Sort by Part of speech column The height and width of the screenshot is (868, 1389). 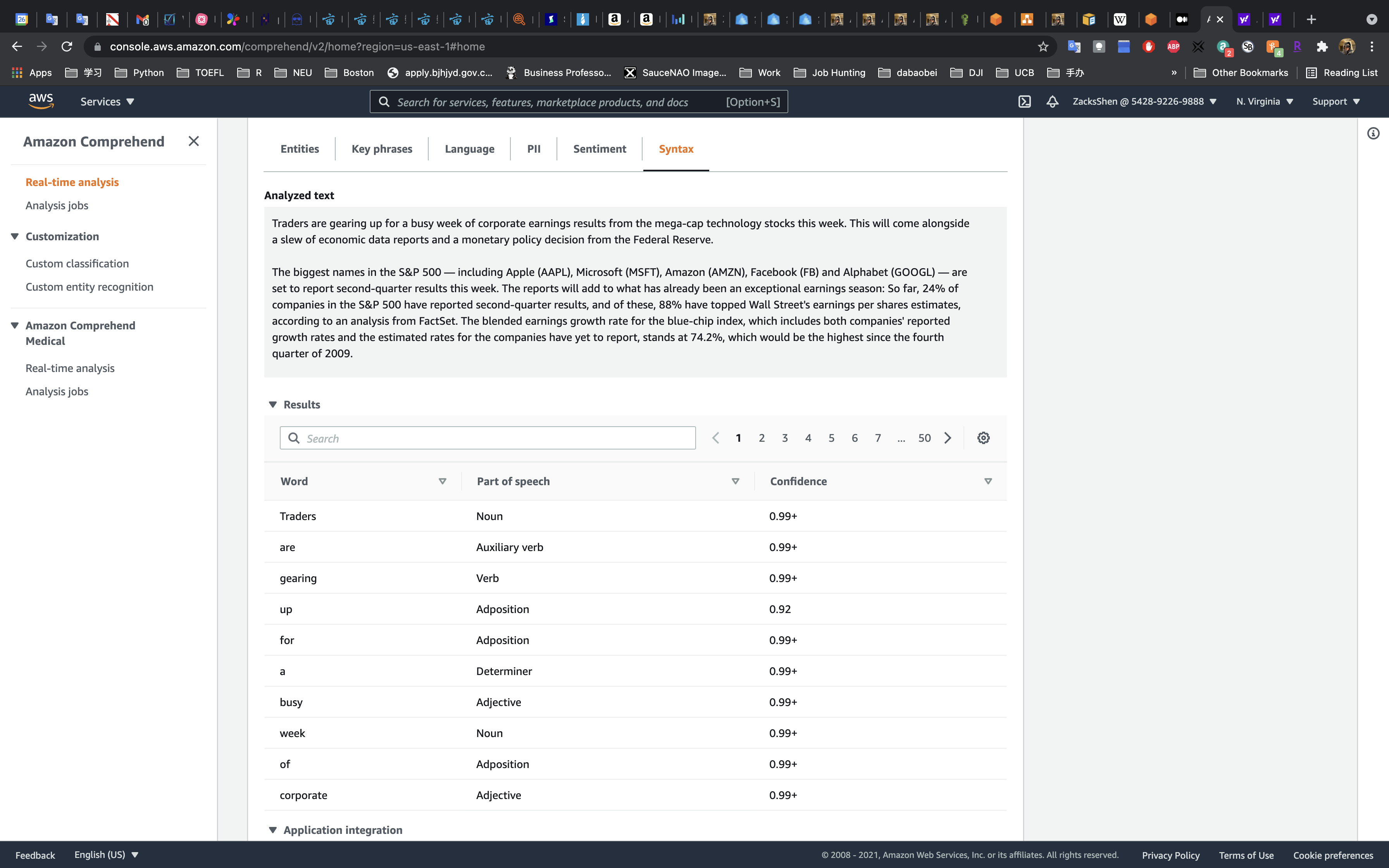(x=735, y=481)
